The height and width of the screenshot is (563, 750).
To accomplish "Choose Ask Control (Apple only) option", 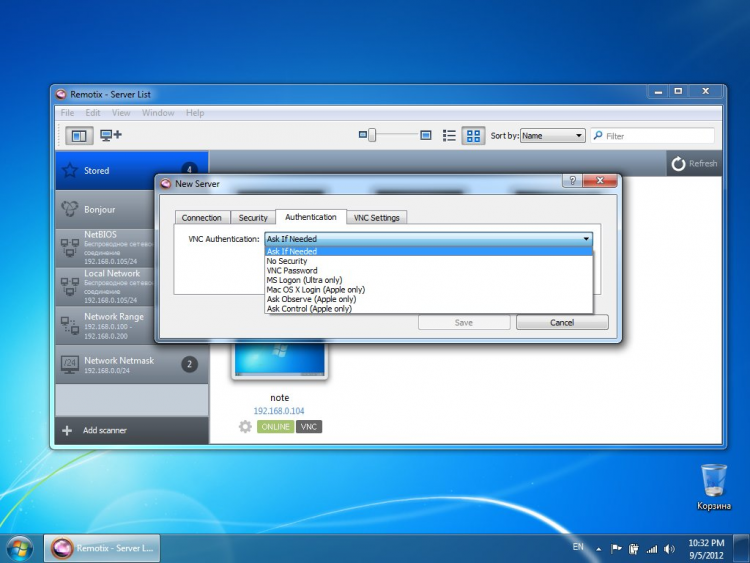I will pyautogui.click(x=429, y=309).
